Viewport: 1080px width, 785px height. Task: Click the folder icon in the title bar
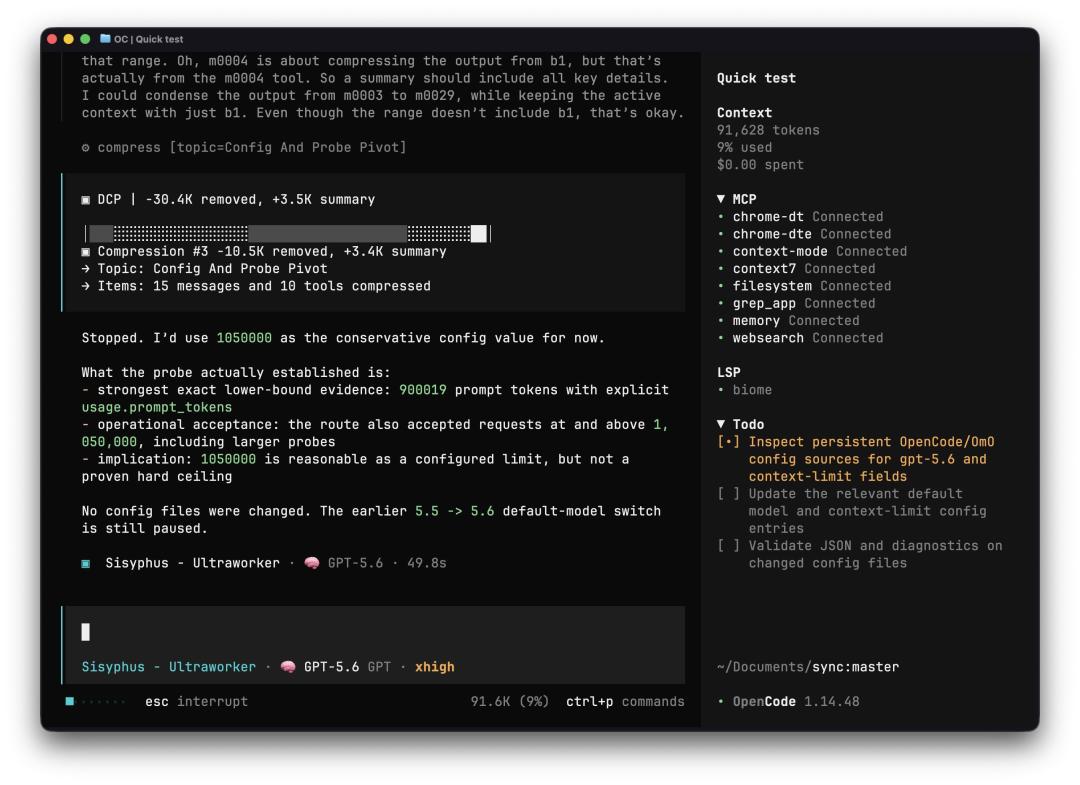tap(105, 39)
